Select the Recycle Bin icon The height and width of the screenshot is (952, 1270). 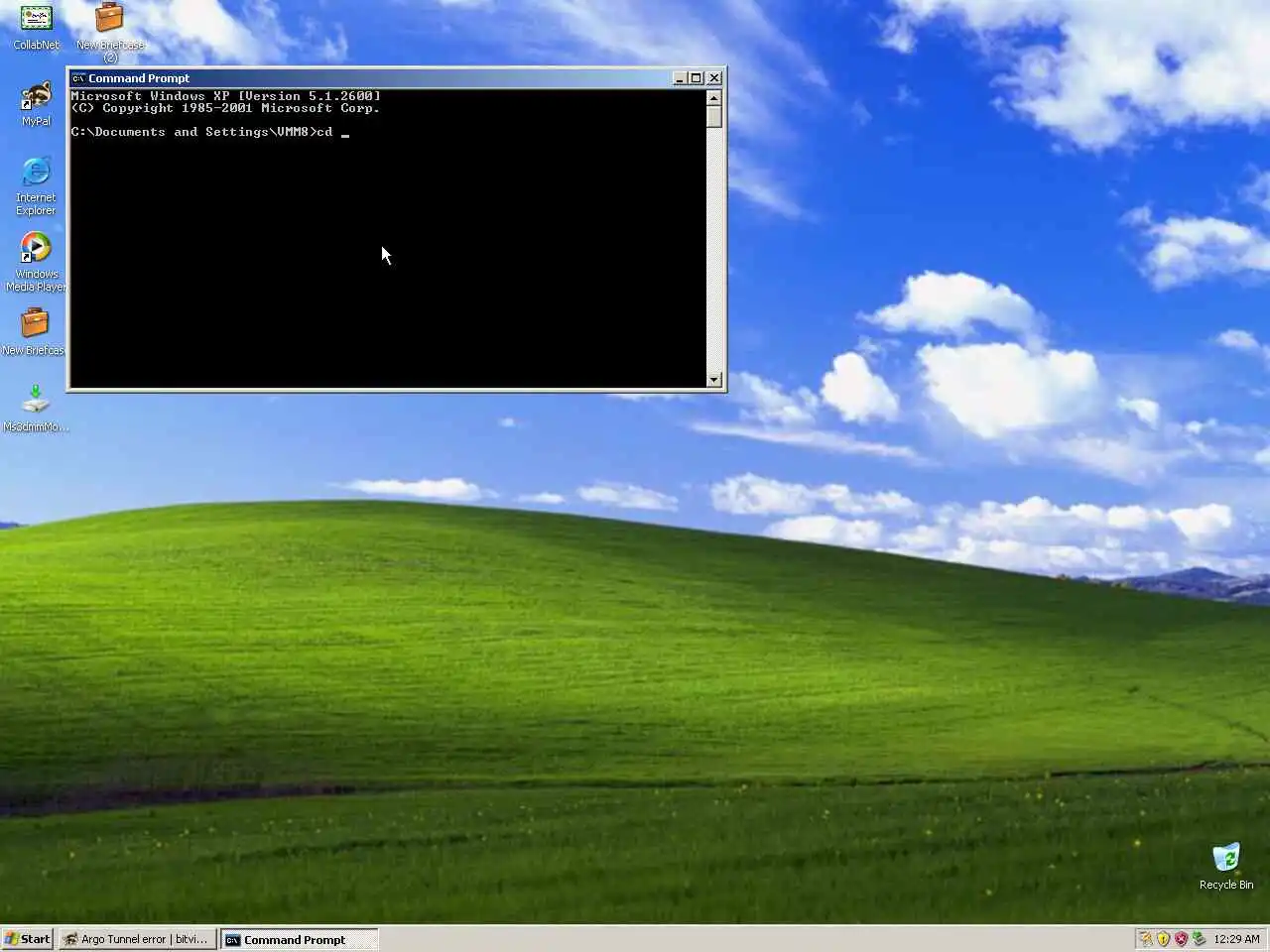1226,866
